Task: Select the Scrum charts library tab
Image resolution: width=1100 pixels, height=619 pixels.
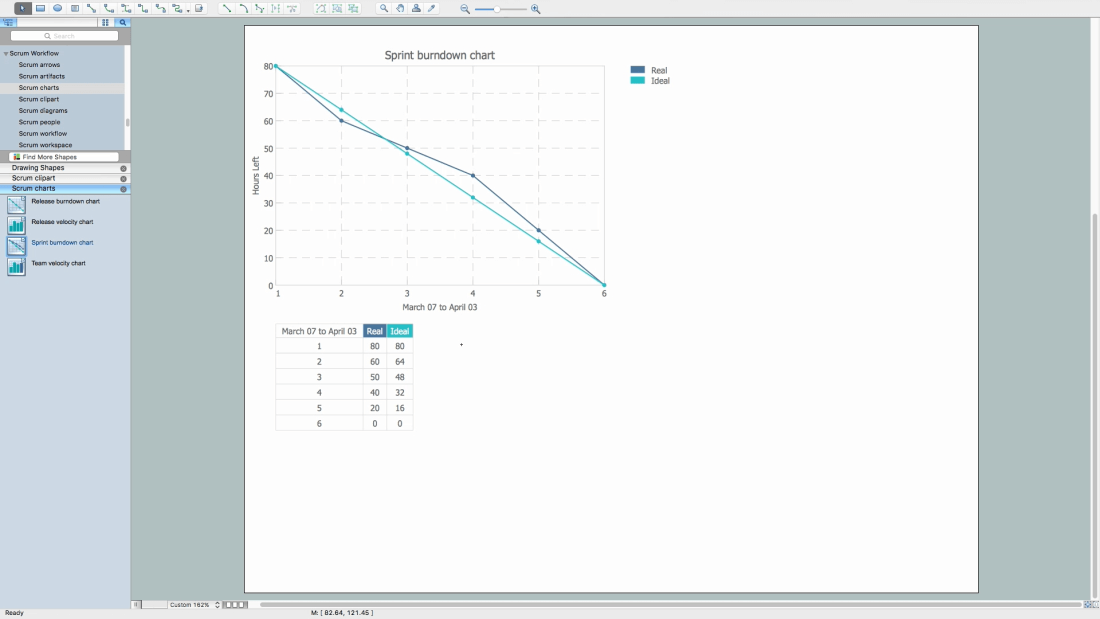Action: point(33,189)
